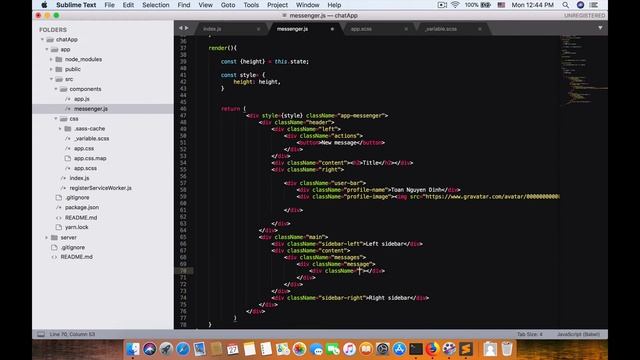Open app.js in the sidebar
Viewport: 640px width, 360px height.
[82, 99]
